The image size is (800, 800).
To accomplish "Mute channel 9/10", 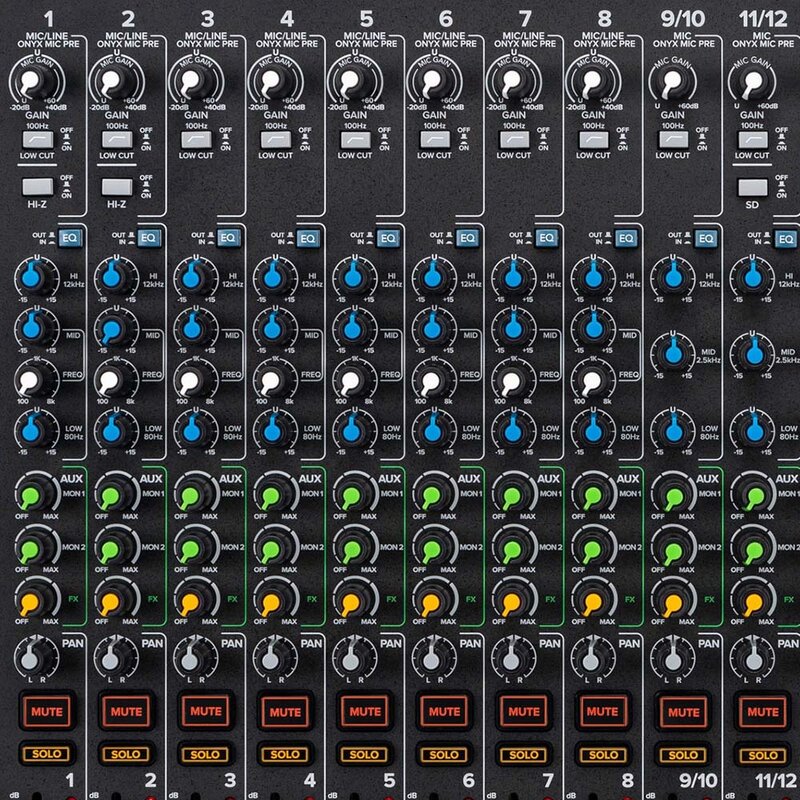I will point(684,711).
